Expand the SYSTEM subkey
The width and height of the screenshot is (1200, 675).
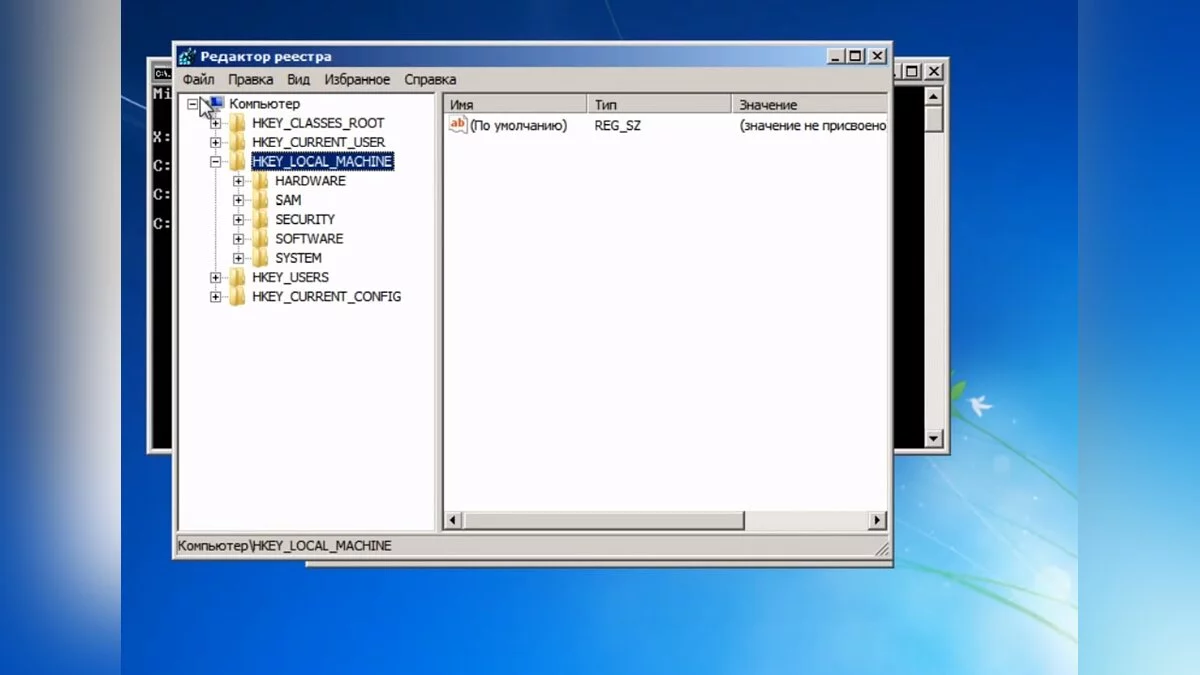[238, 258]
